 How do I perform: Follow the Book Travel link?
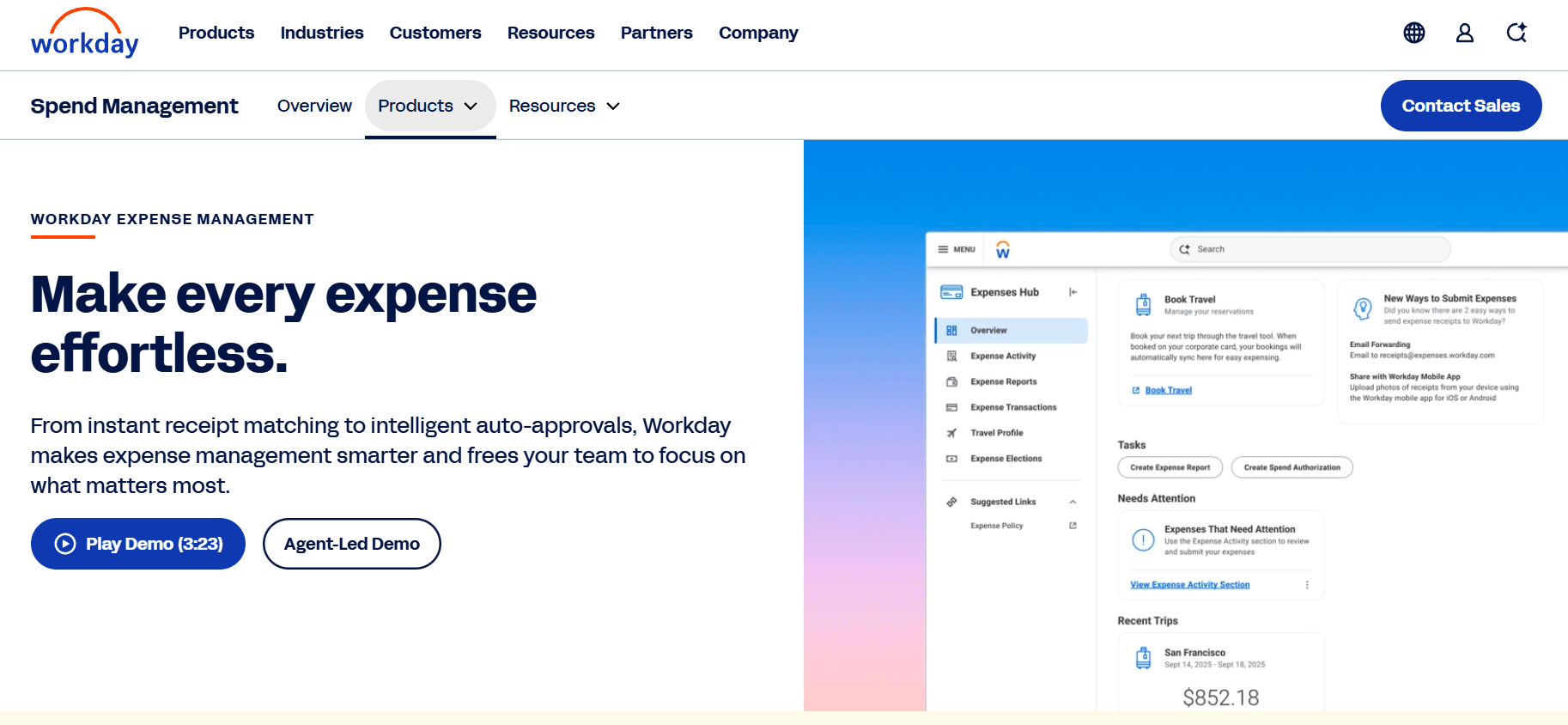(x=1169, y=390)
